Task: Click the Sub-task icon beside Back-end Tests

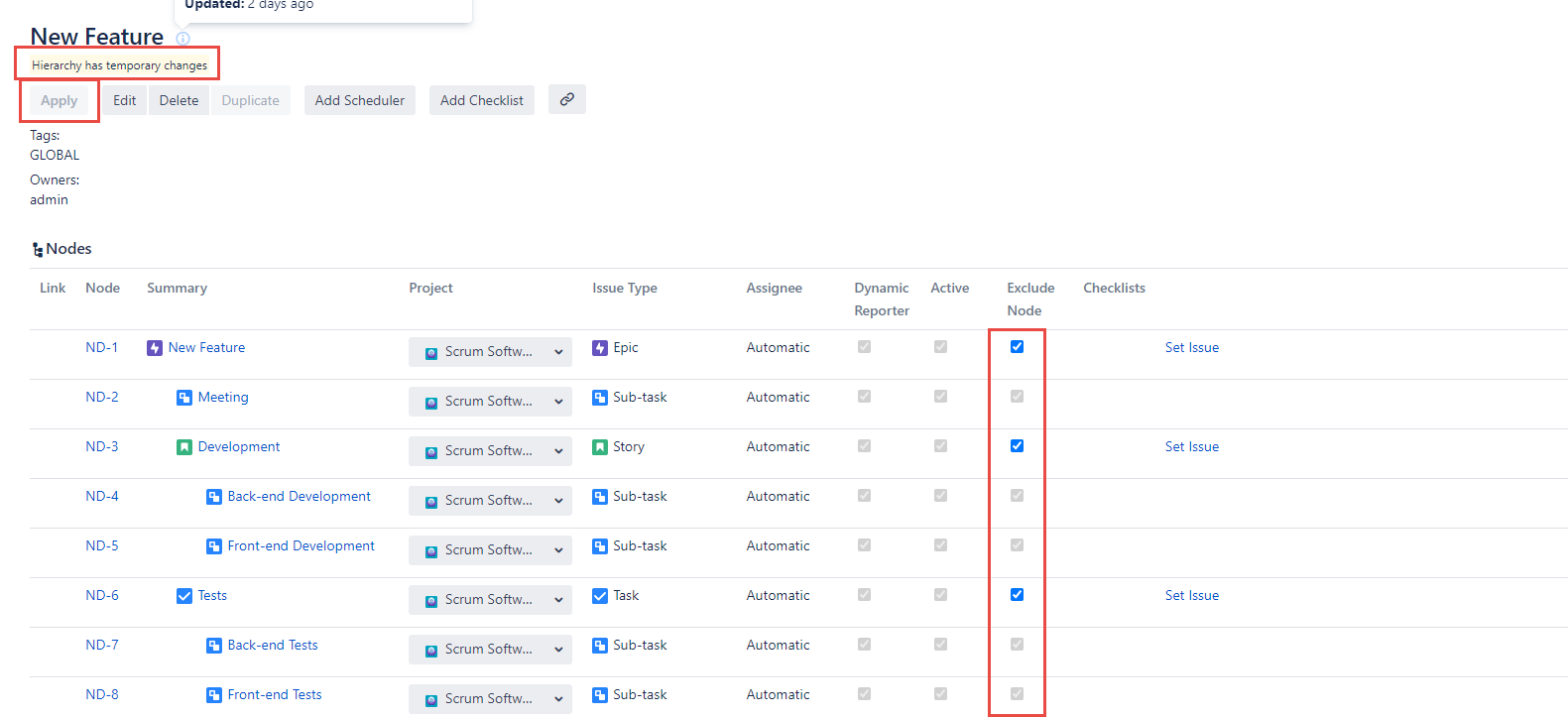Action: [214, 646]
